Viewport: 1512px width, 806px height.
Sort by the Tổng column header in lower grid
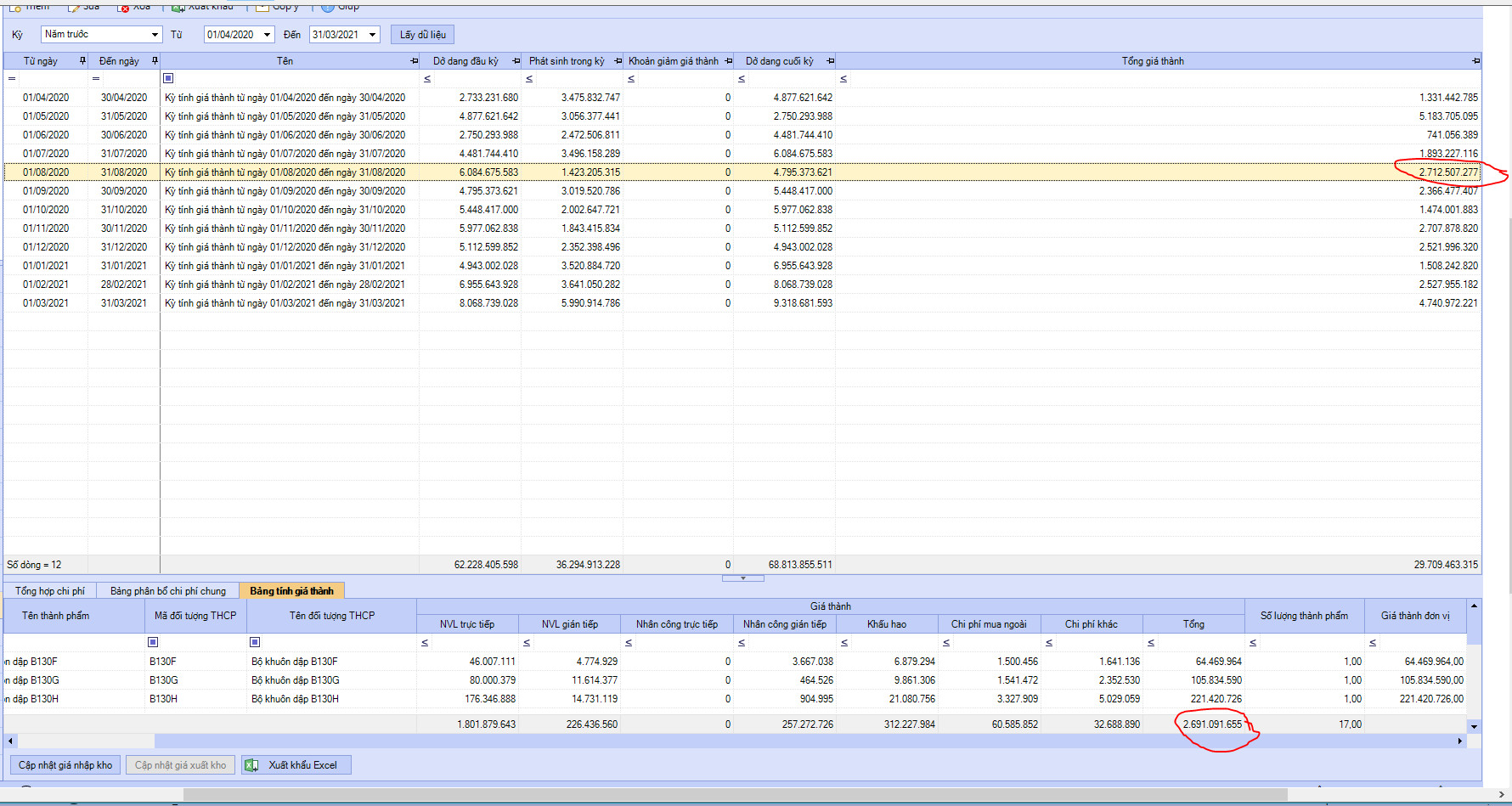pyautogui.click(x=1193, y=624)
